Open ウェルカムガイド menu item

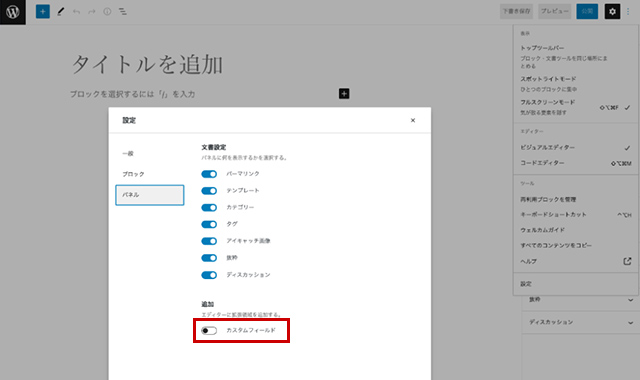pos(576,230)
